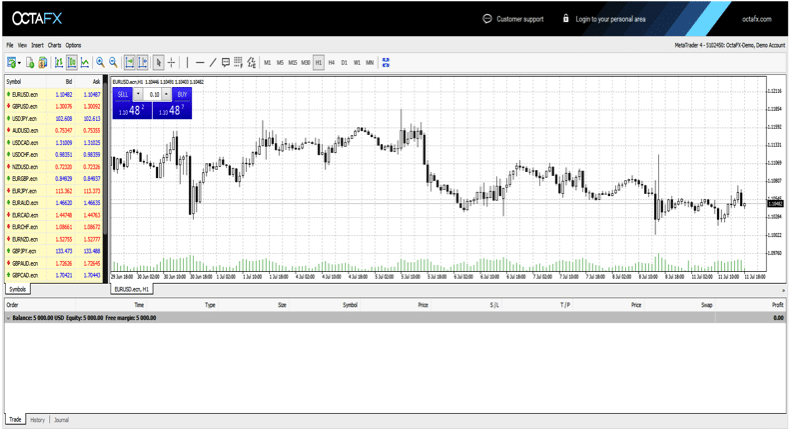This screenshot has width=791, height=430.
Task: Open the Charts menu
Action: click(54, 45)
